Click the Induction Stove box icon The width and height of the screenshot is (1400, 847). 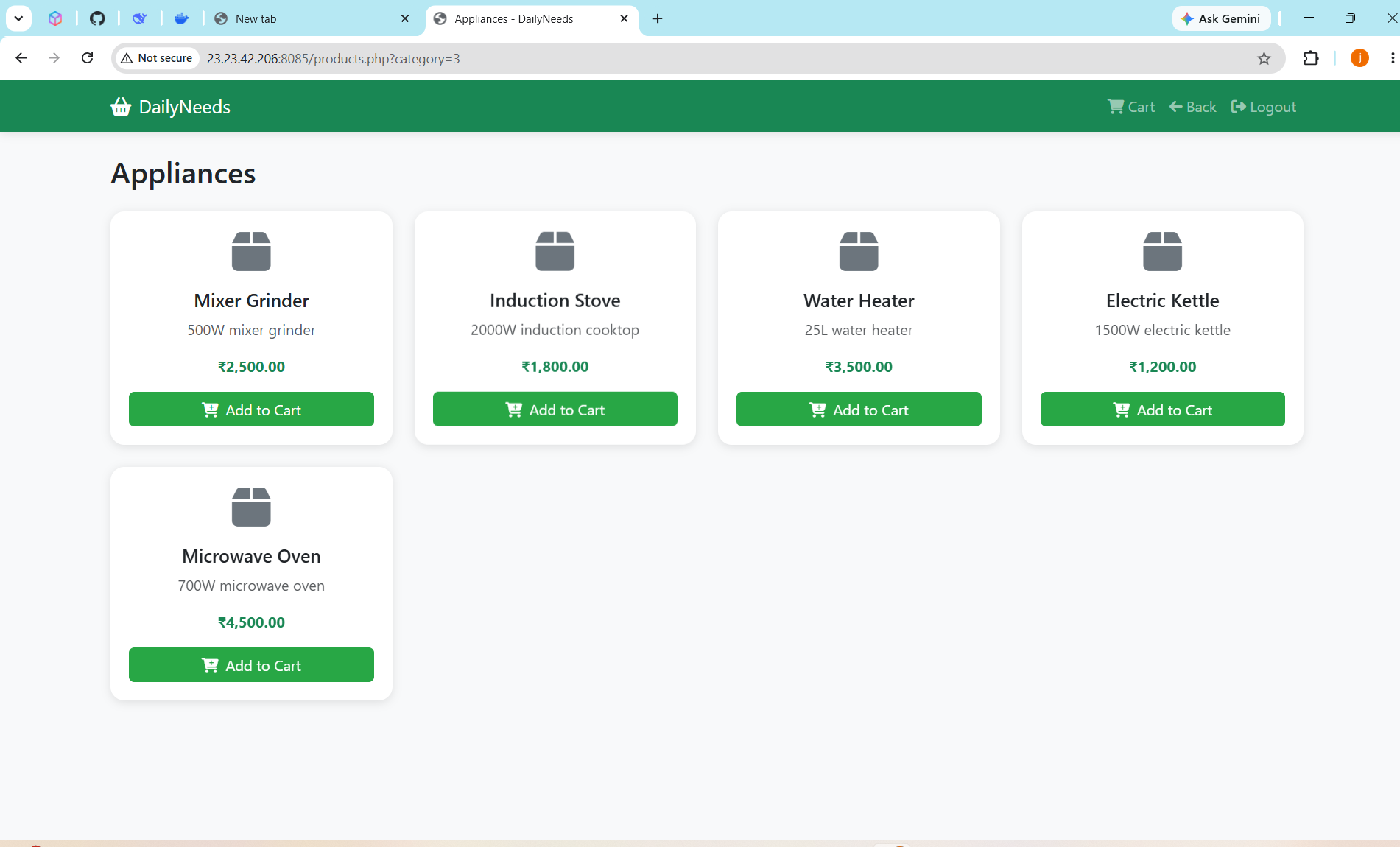tap(555, 251)
